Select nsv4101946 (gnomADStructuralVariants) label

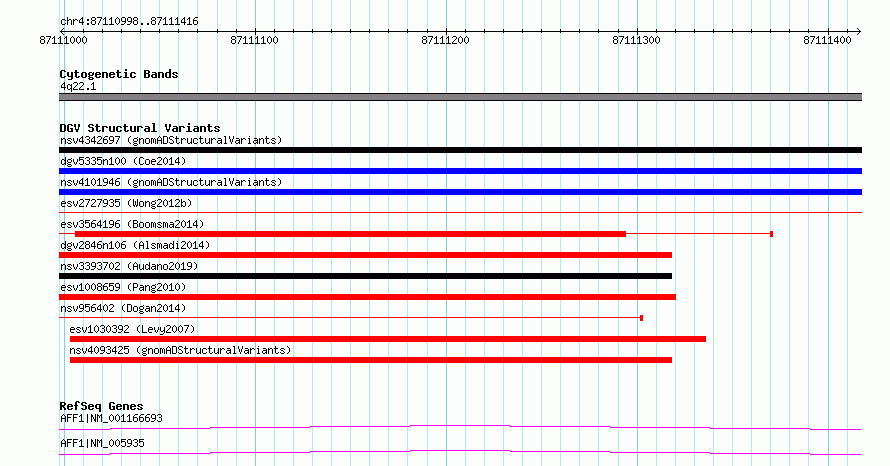171,182
